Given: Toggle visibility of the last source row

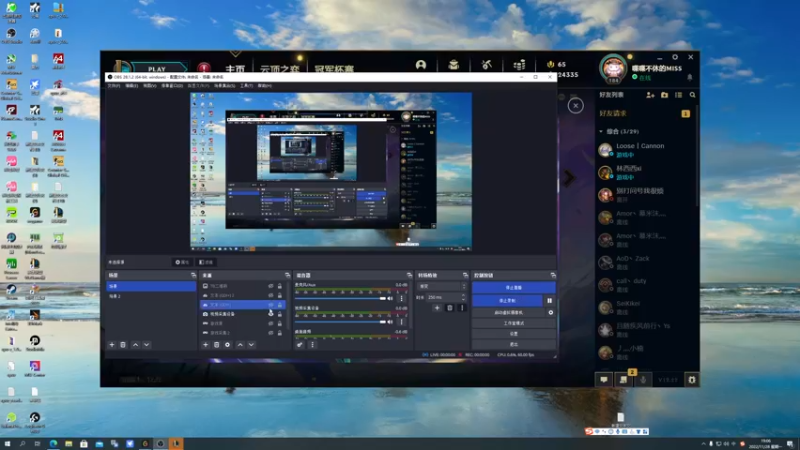Looking at the screenshot, I should [x=271, y=333].
